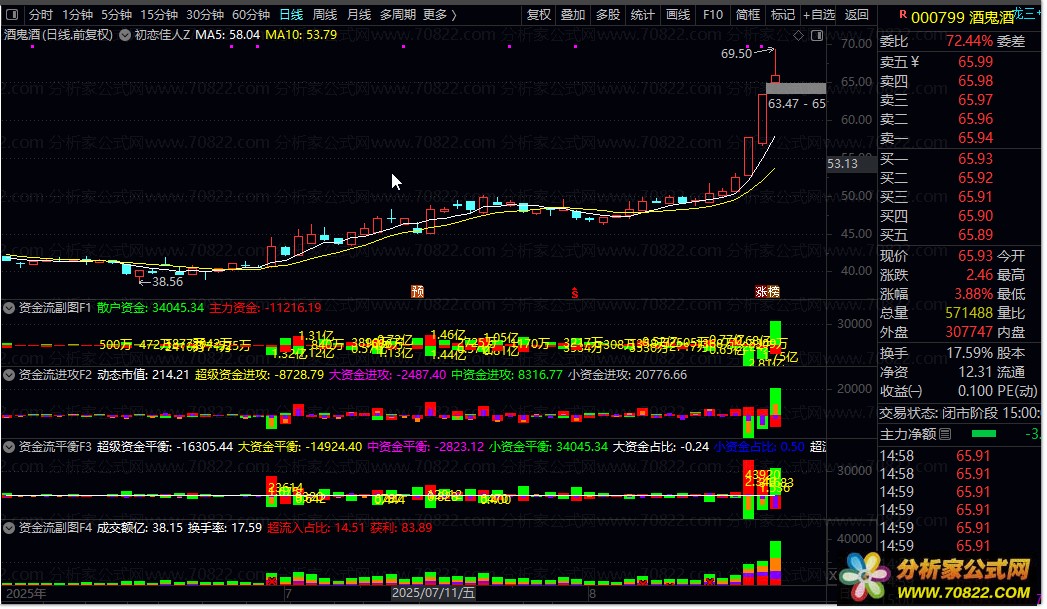Switch to 15分钟 period

point(159,15)
